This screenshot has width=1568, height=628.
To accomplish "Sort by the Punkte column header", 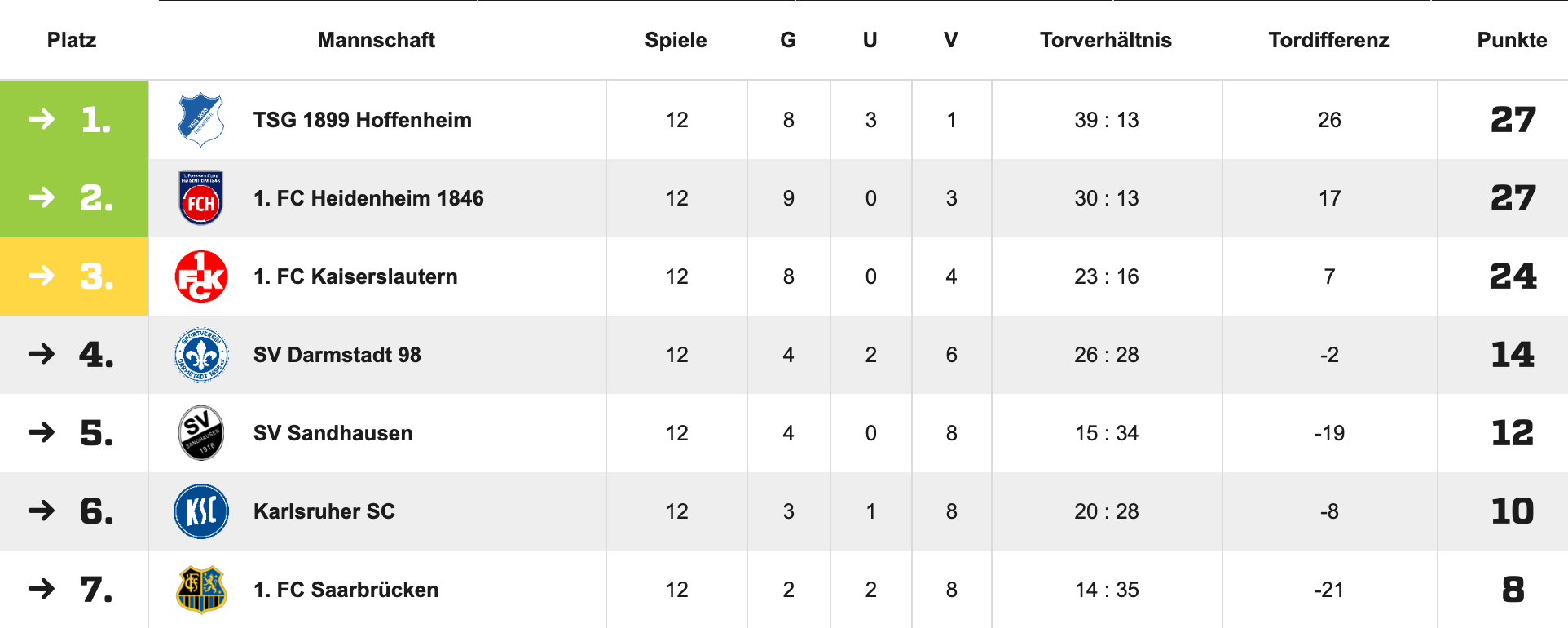I will (1512, 40).
